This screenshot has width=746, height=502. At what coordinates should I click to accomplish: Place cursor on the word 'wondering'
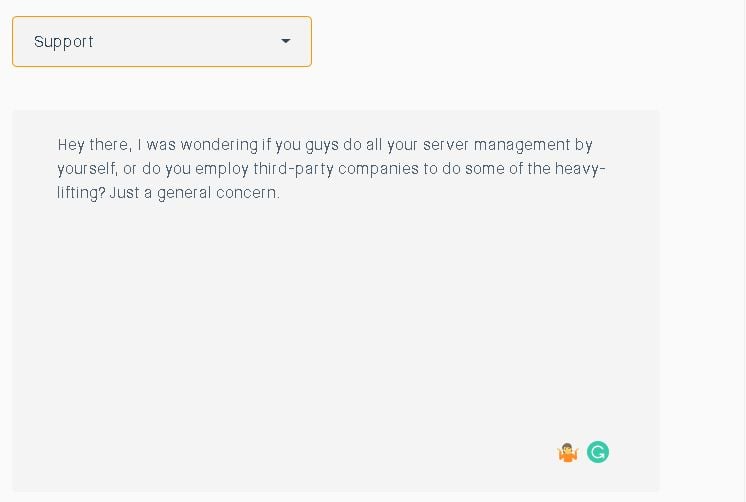point(219,145)
